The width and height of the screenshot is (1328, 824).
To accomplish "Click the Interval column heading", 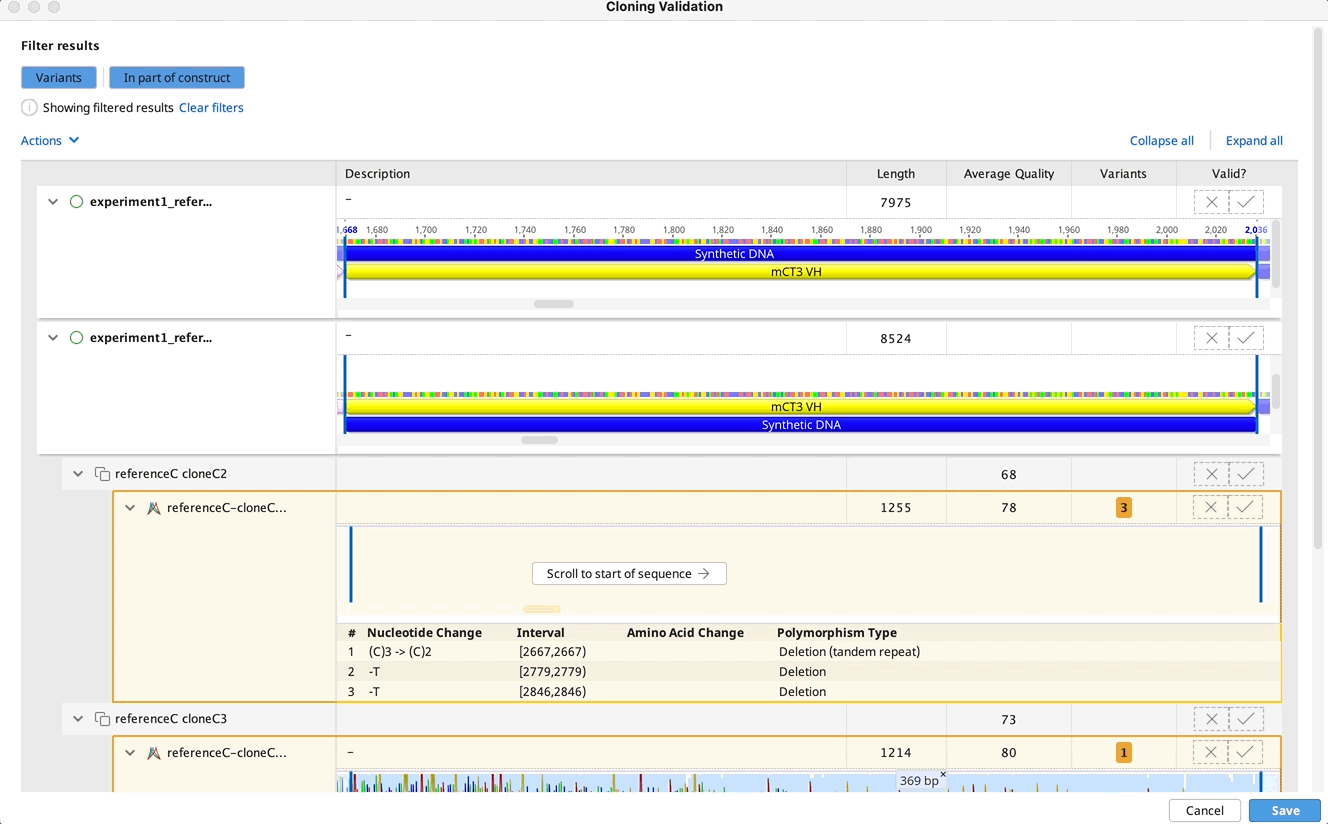I will [541, 633].
